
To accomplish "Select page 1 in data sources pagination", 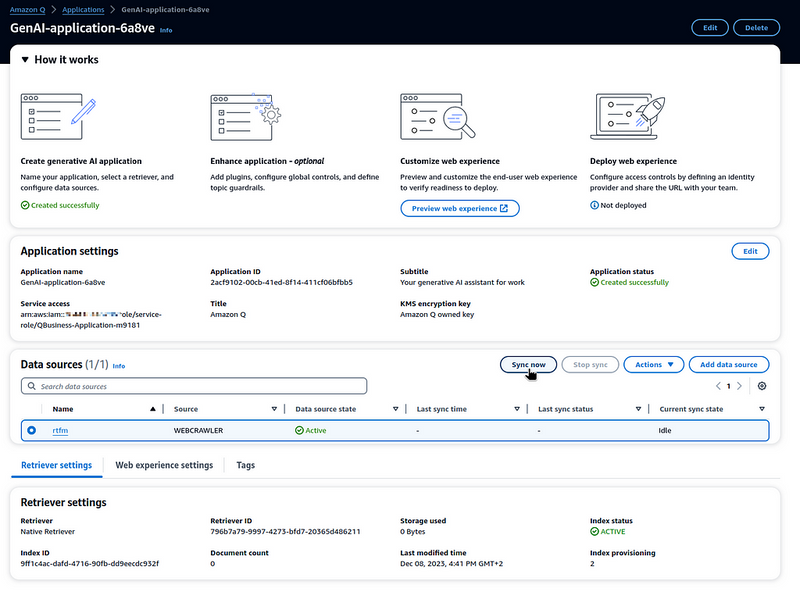I will click(729, 386).
